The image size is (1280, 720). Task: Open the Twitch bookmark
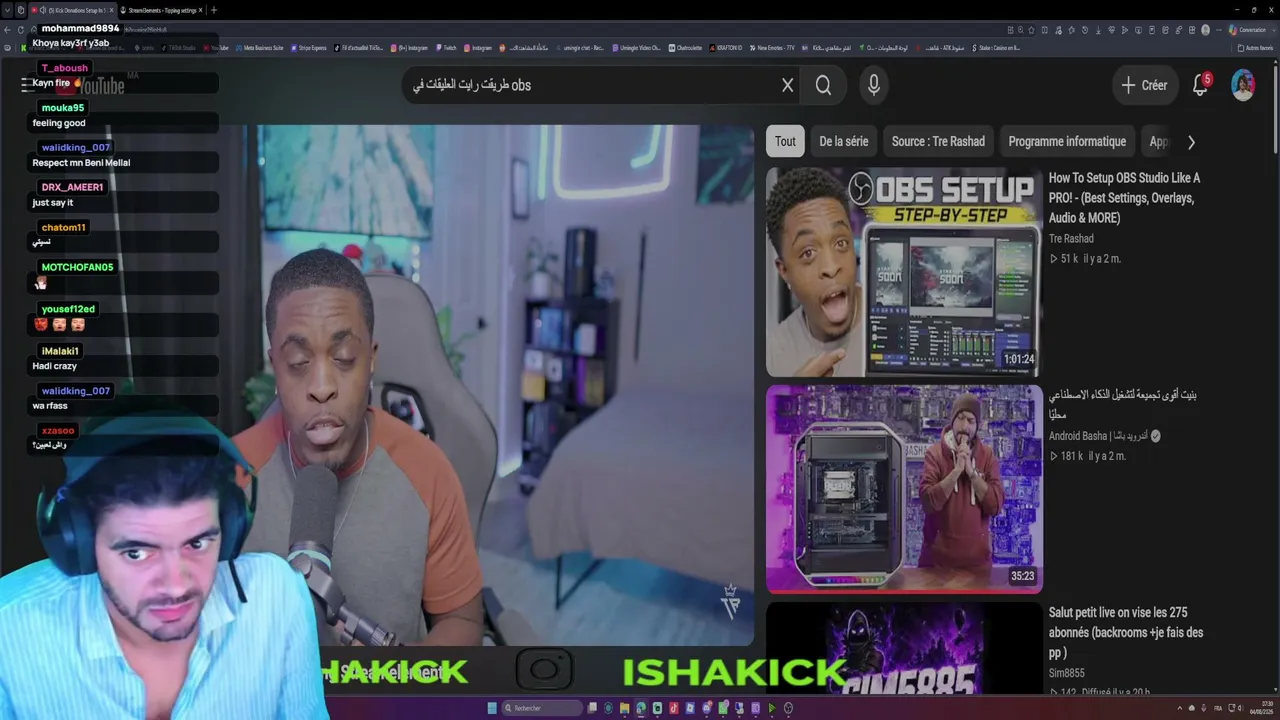point(447,47)
